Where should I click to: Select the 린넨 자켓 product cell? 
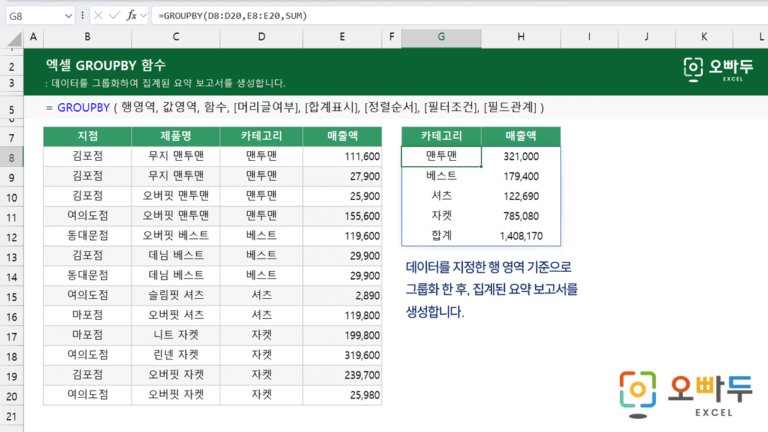point(176,355)
